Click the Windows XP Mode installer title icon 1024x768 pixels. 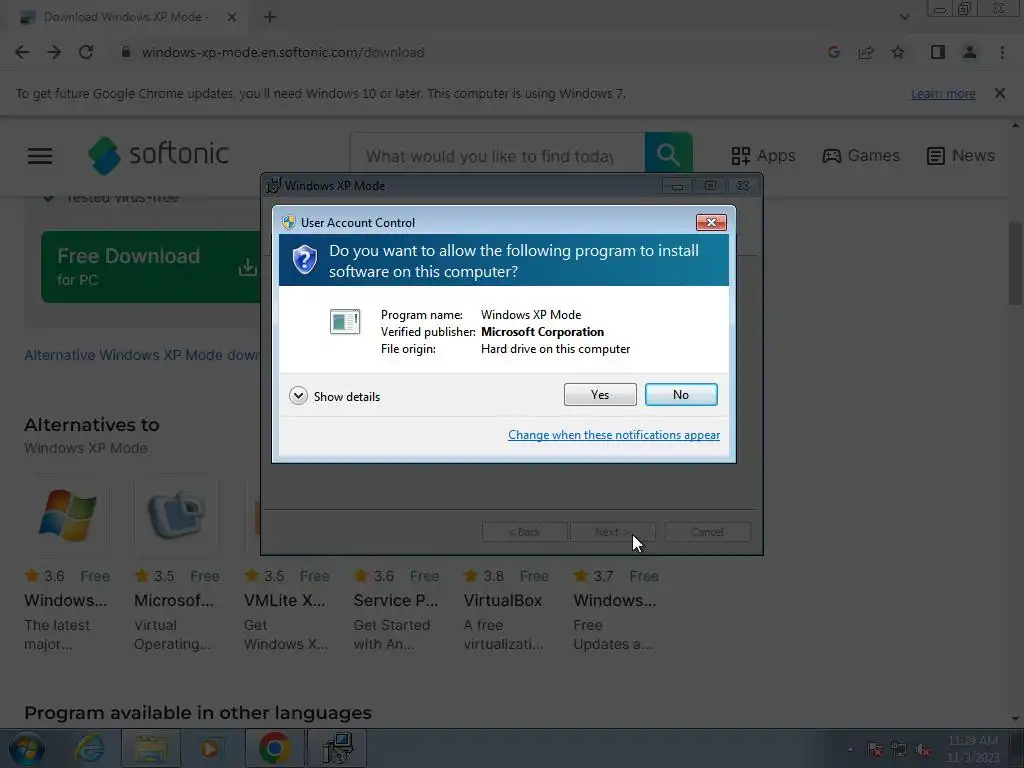coord(273,185)
